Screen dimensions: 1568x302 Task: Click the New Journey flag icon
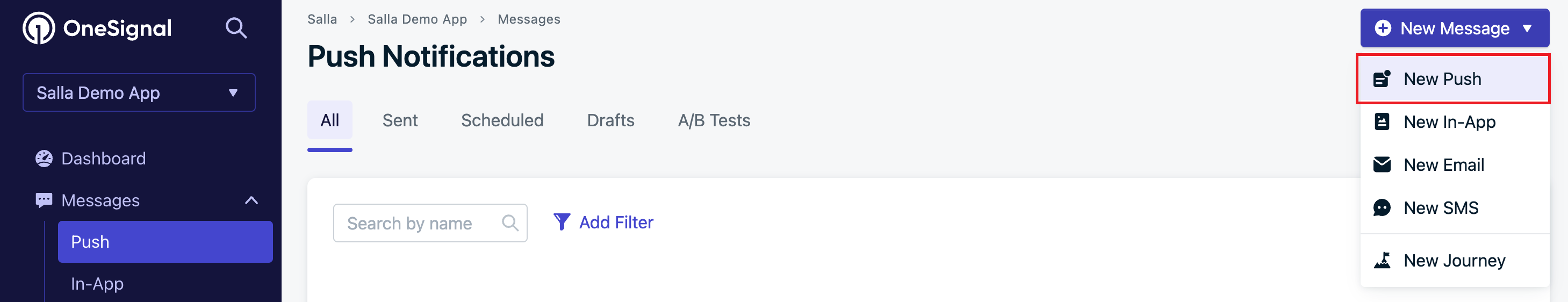[x=1382, y=261]
